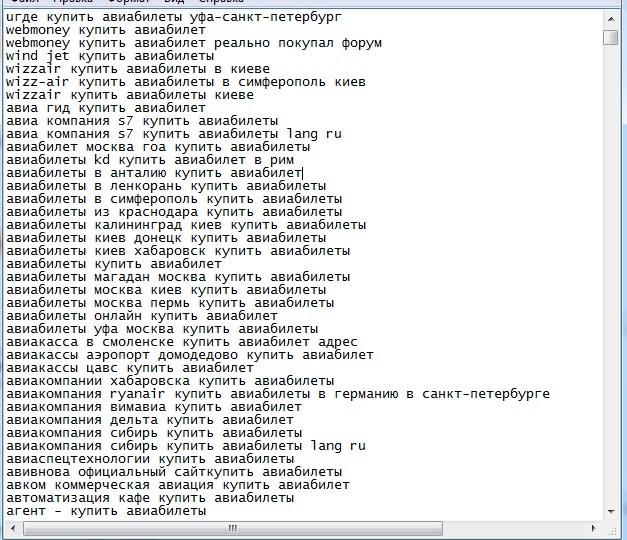Click line 'автоматизация кафе купить авиабилеты'
This screenshot has height=540, width=627.
(150, 498)
